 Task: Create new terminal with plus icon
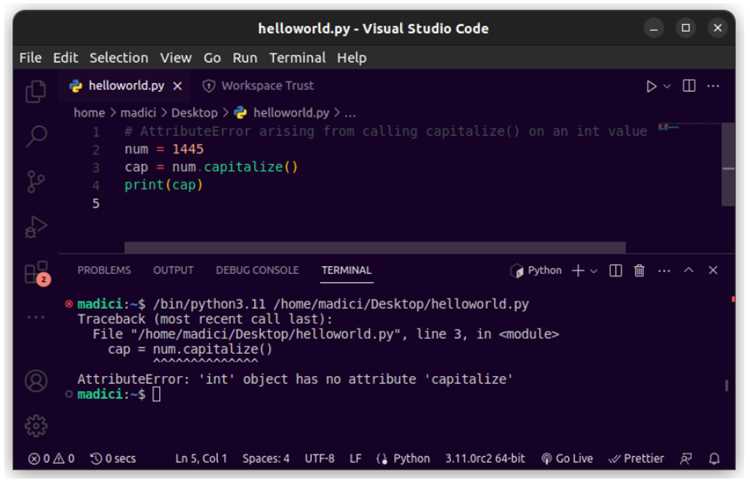pyautogui.click(x=578, y=271)
